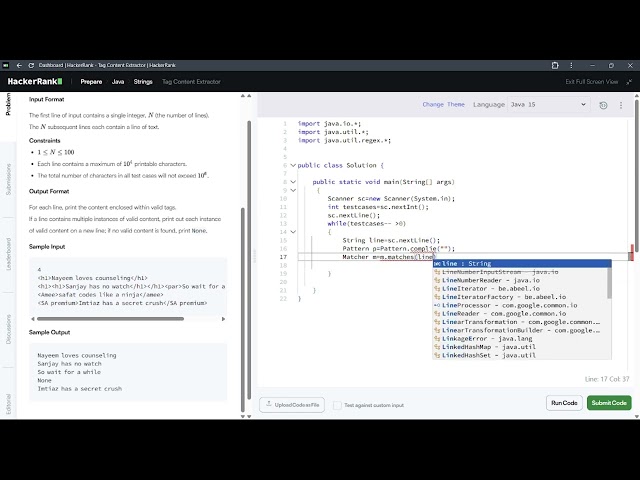Open the Discussions side tab
This screenshot has height=480, width=640.
point(8,329)
